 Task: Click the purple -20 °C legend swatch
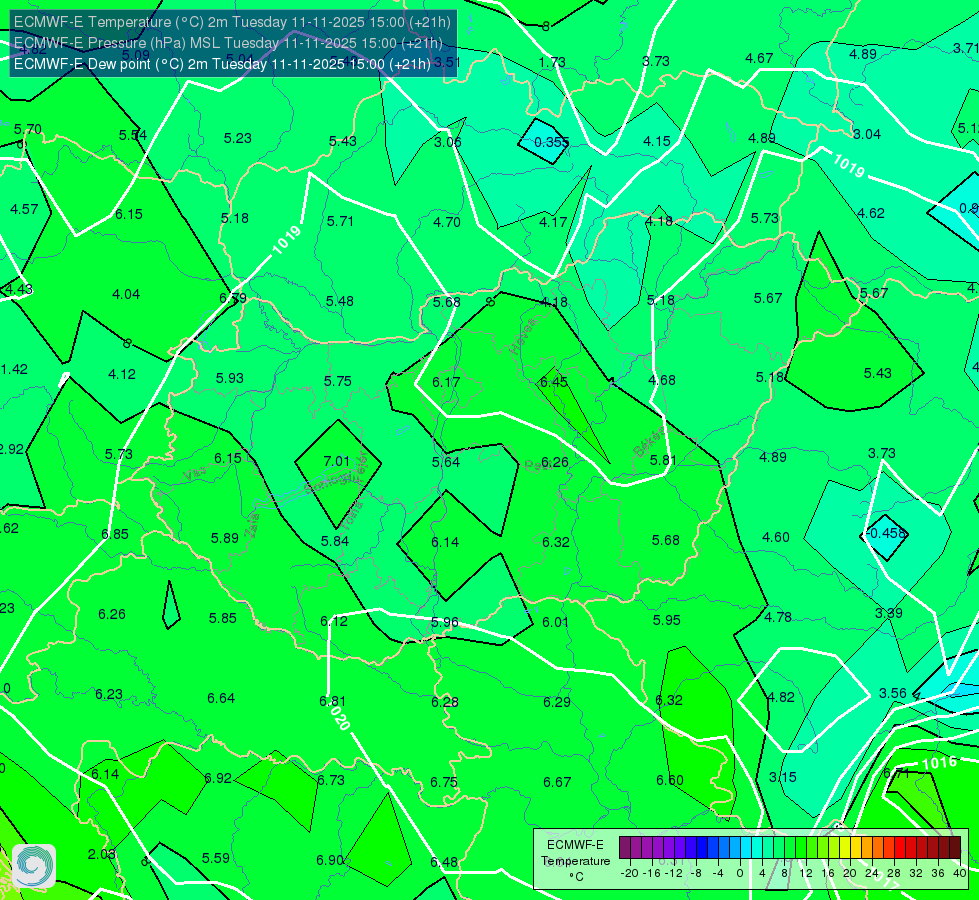(x=625, y=848)
